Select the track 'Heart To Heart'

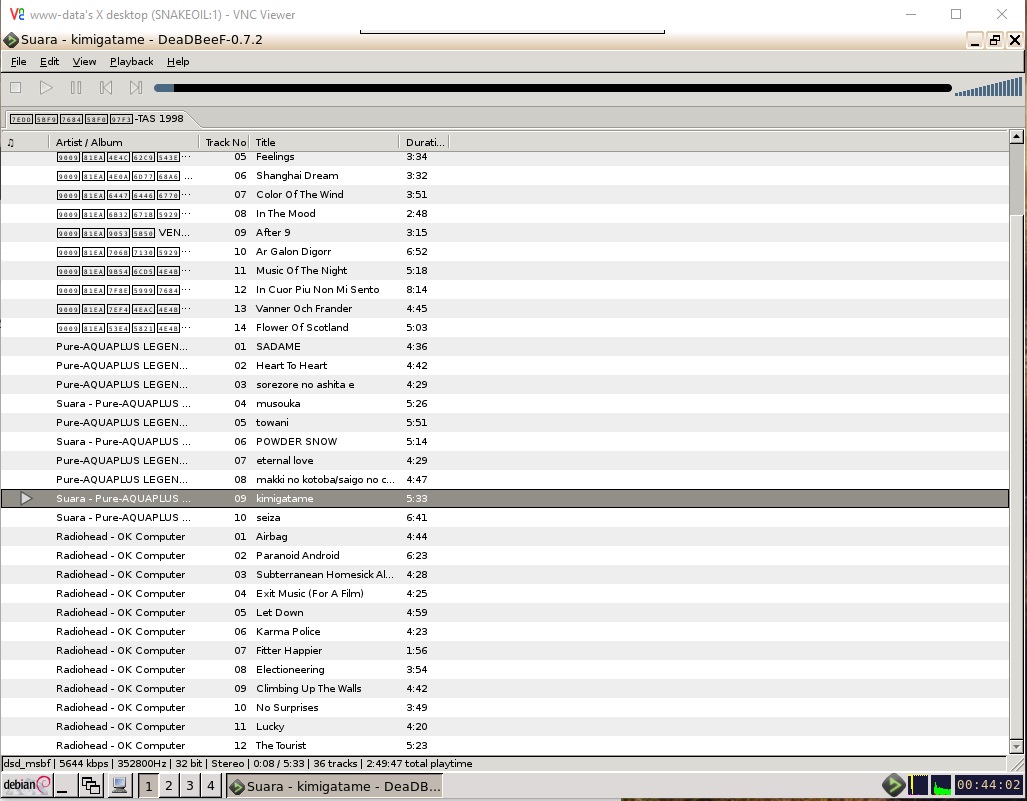point(504,365)
